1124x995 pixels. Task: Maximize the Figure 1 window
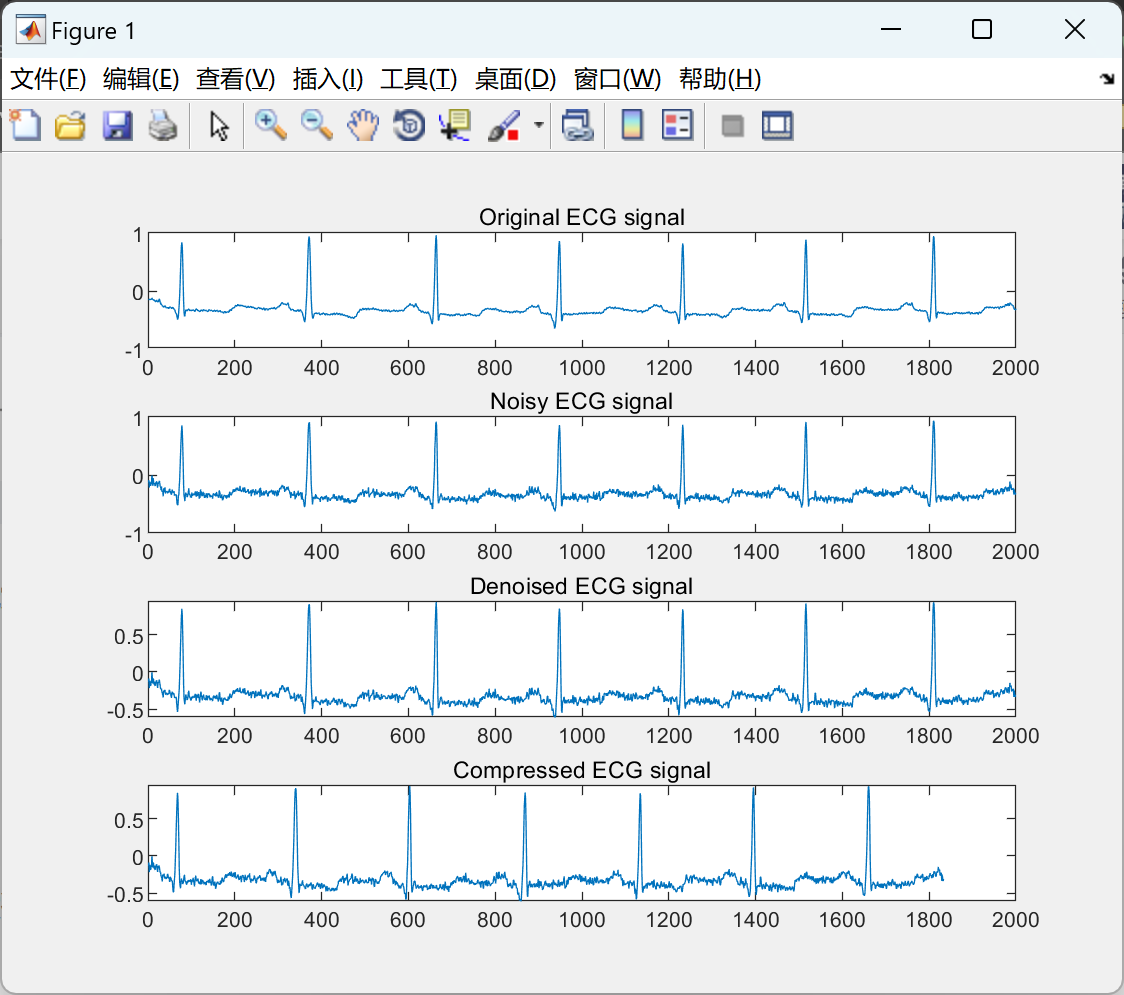[x=981, y=29]
